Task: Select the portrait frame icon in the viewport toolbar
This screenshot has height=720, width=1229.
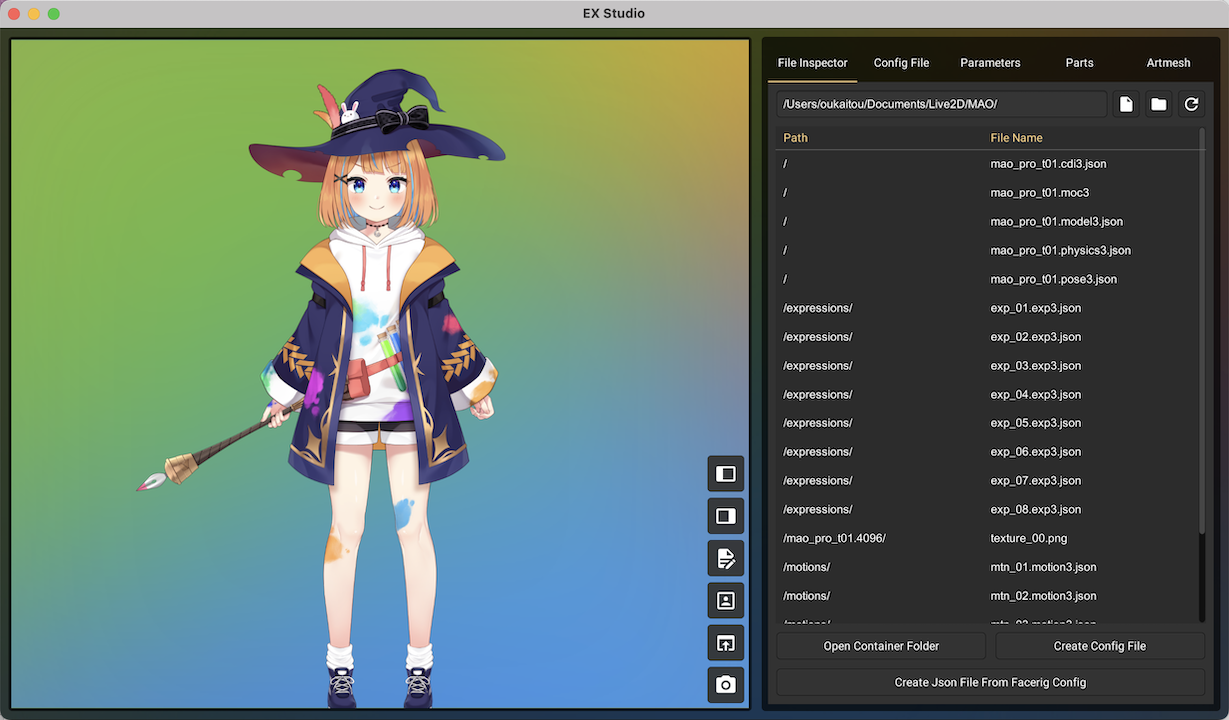Action: [x=725, y=600]
